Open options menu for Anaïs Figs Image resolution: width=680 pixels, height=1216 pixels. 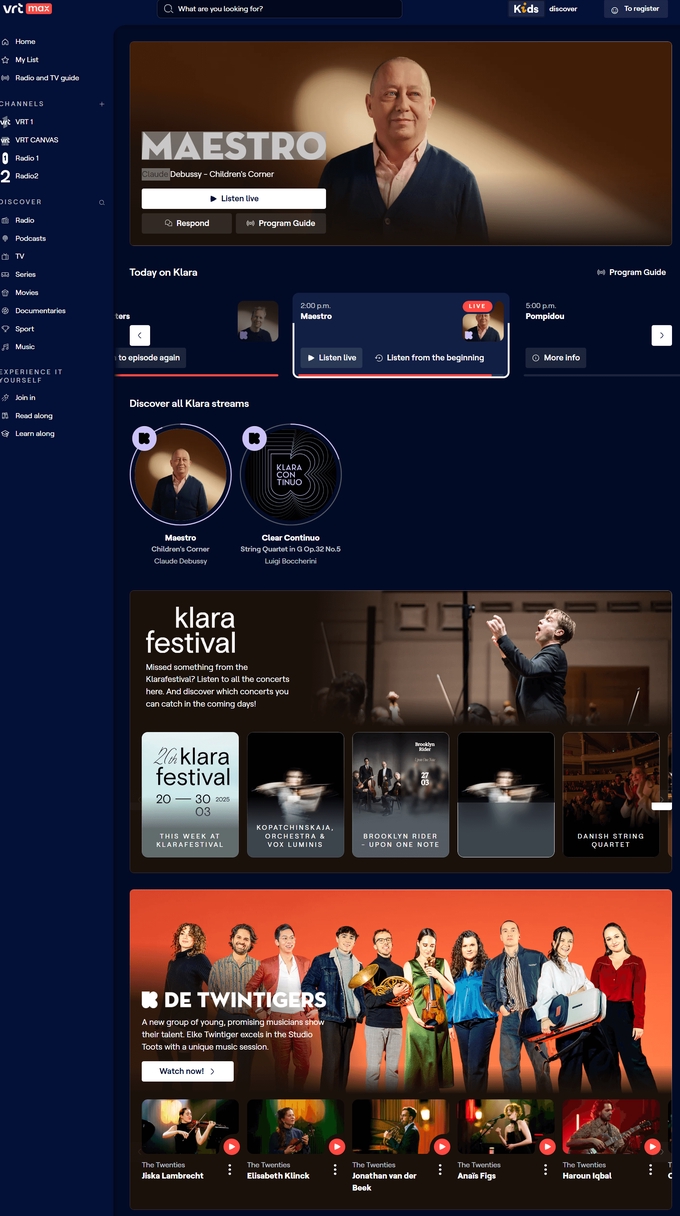545,1170
